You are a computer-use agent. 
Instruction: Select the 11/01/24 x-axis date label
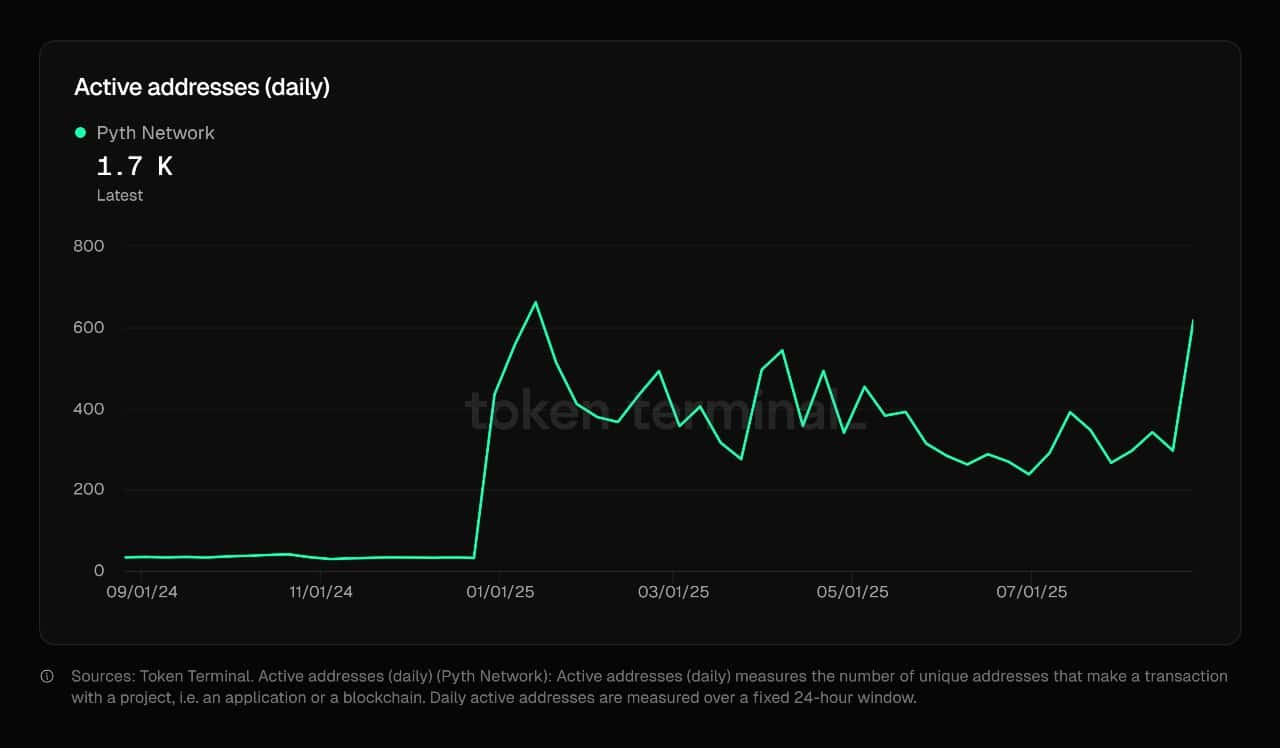320,592
